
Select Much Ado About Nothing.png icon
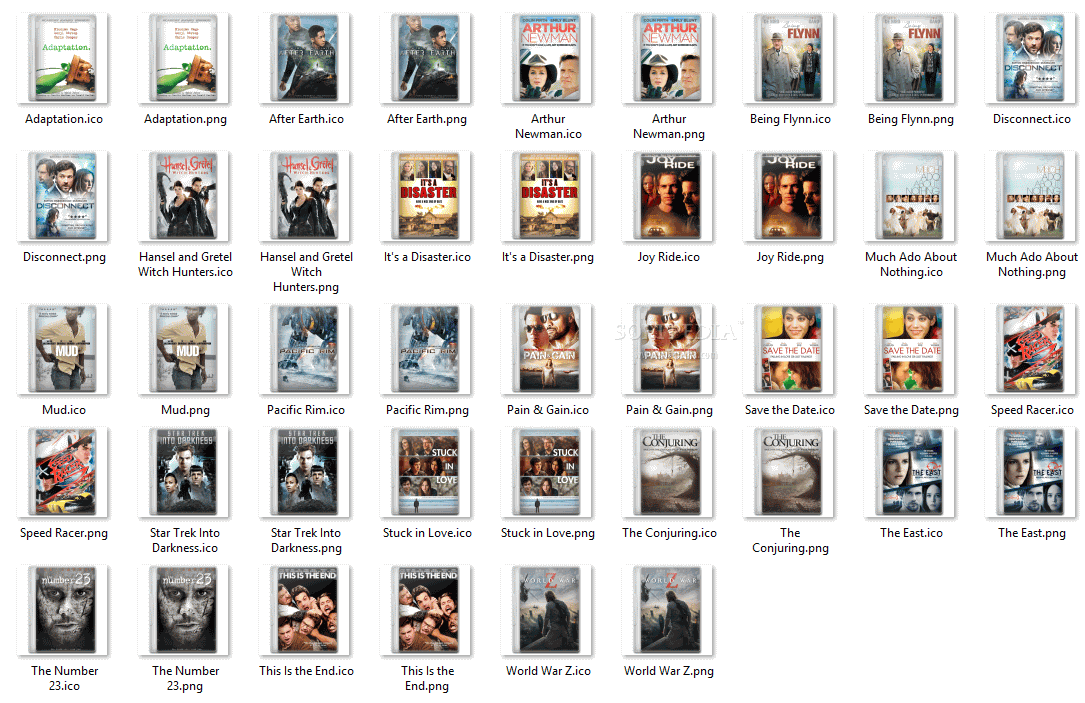pyautogui.click(x=1032, y=197)
